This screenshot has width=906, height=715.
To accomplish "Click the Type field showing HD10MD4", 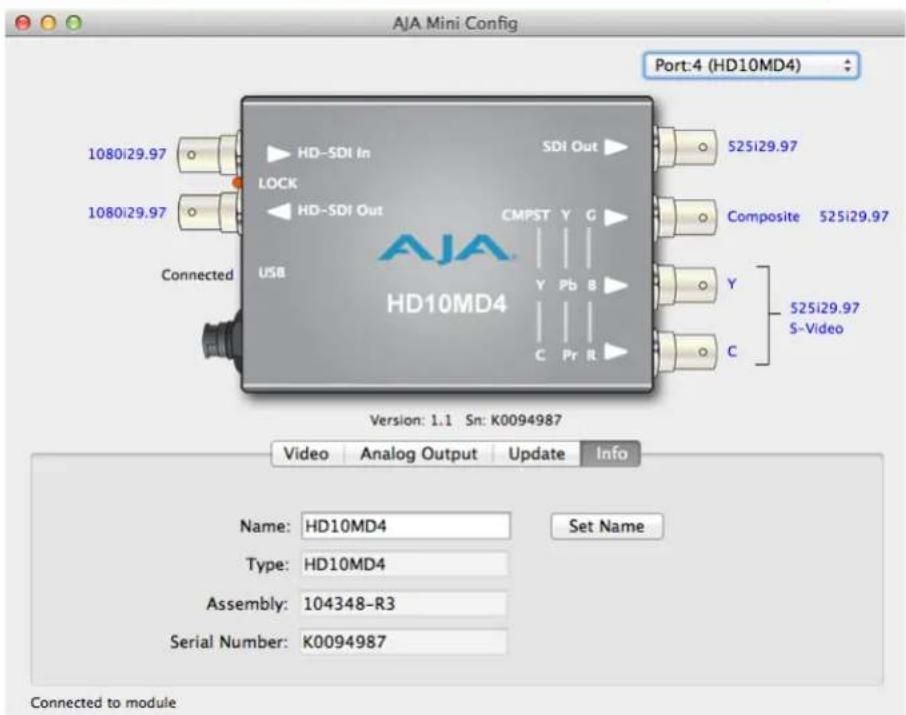I will pos(404,564).
